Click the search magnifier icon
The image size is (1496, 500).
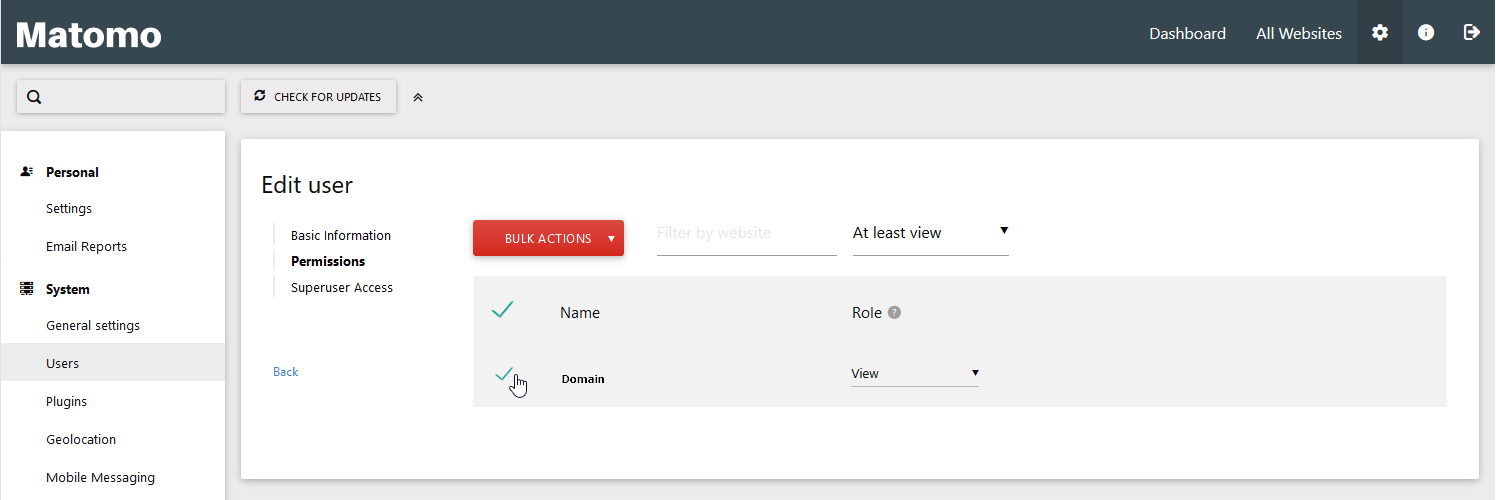[34, 97]
